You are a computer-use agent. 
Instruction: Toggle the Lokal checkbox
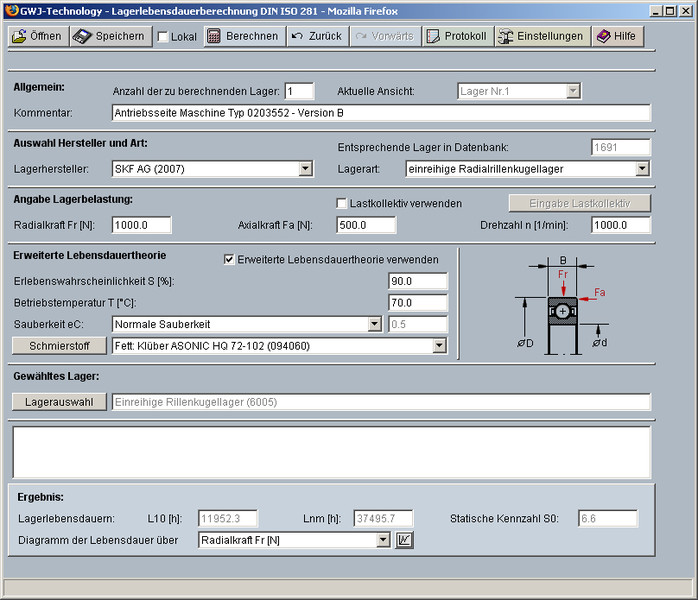tap(163, 37)
